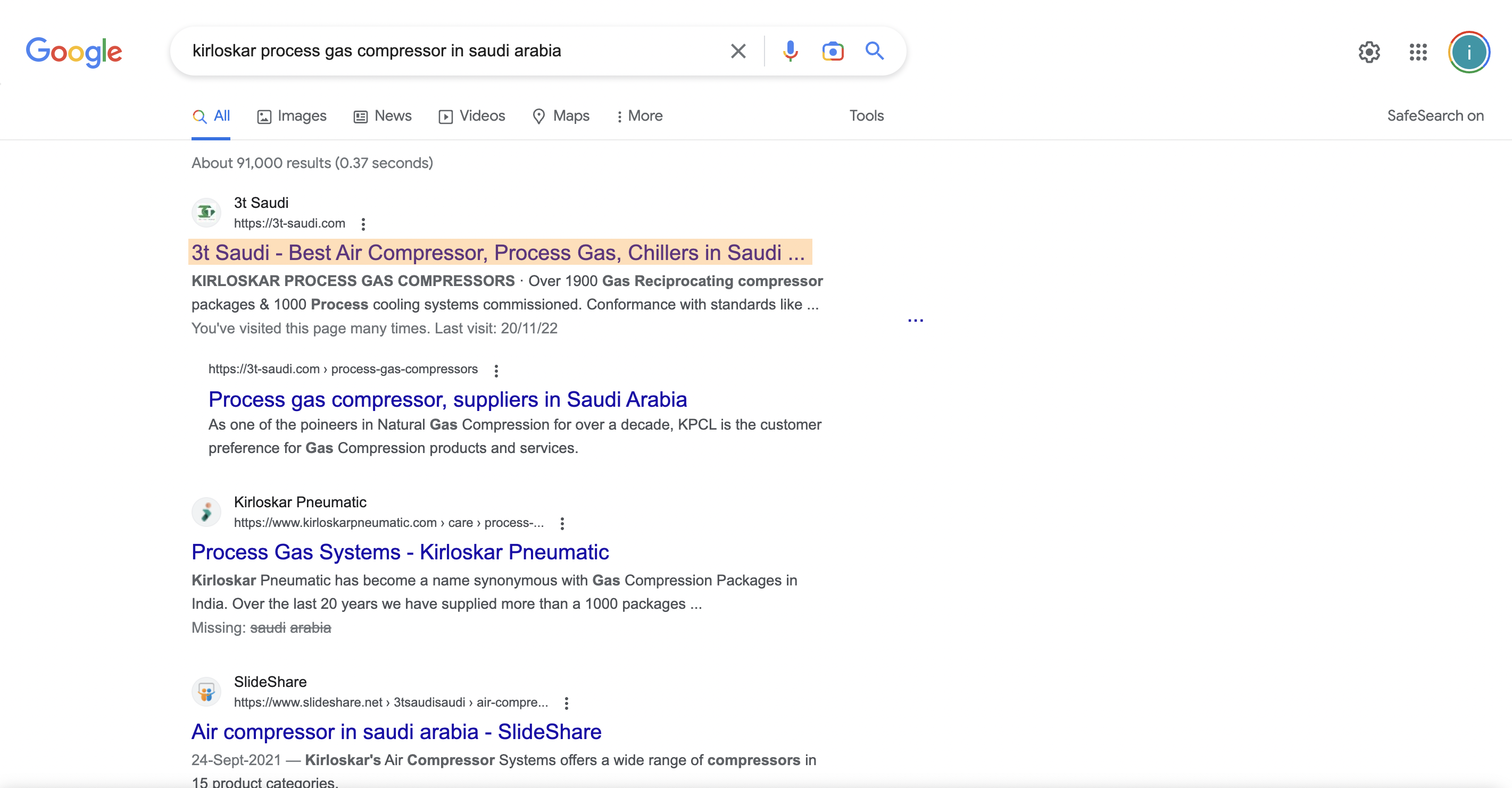Click the slideshare.net breadcrumb URL
Image resolution: width=1512 pixels, height=788 pixels.
(391, 702)
